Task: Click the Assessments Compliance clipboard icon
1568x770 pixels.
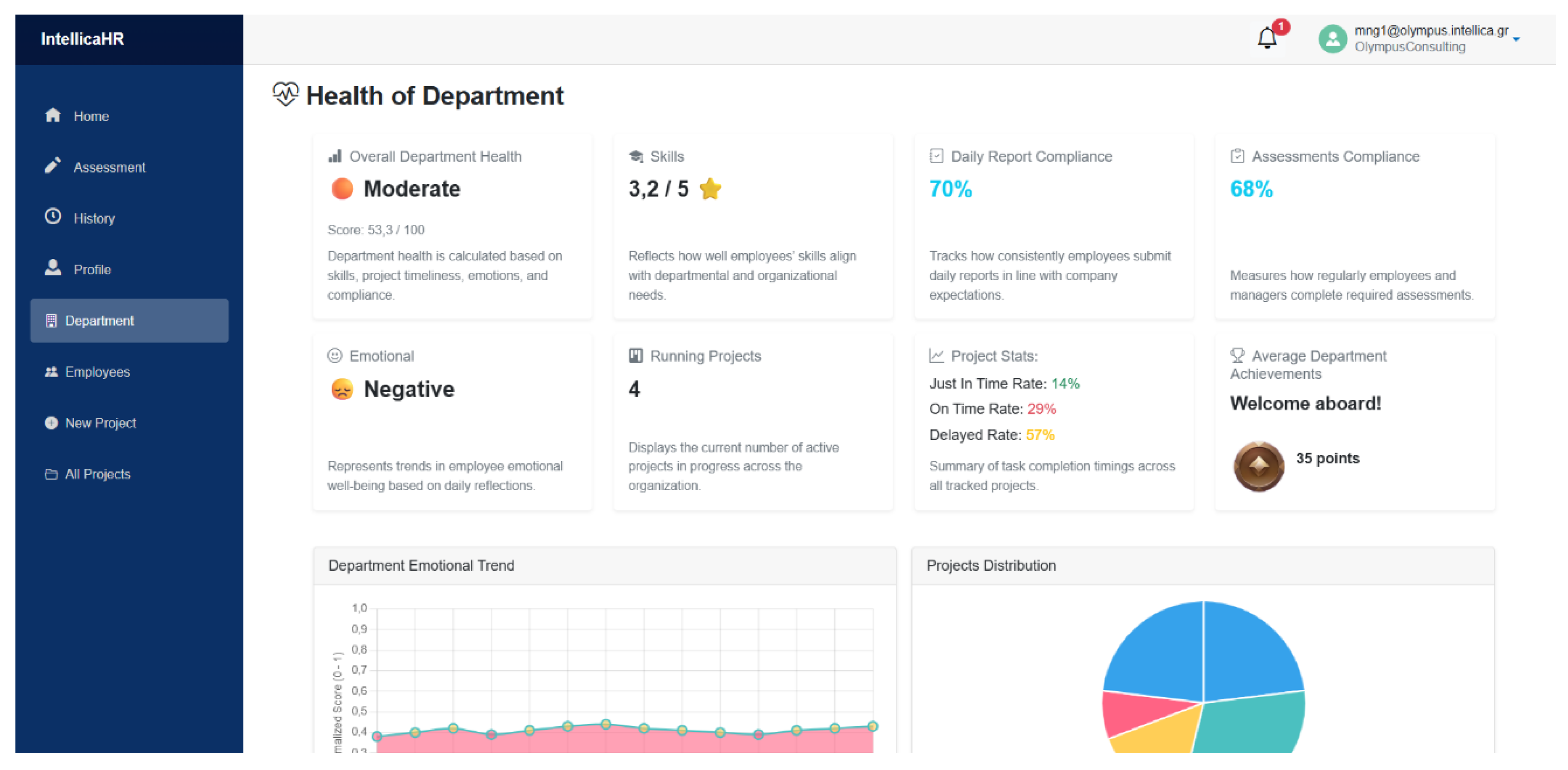Action: [x=1237, y=156]
